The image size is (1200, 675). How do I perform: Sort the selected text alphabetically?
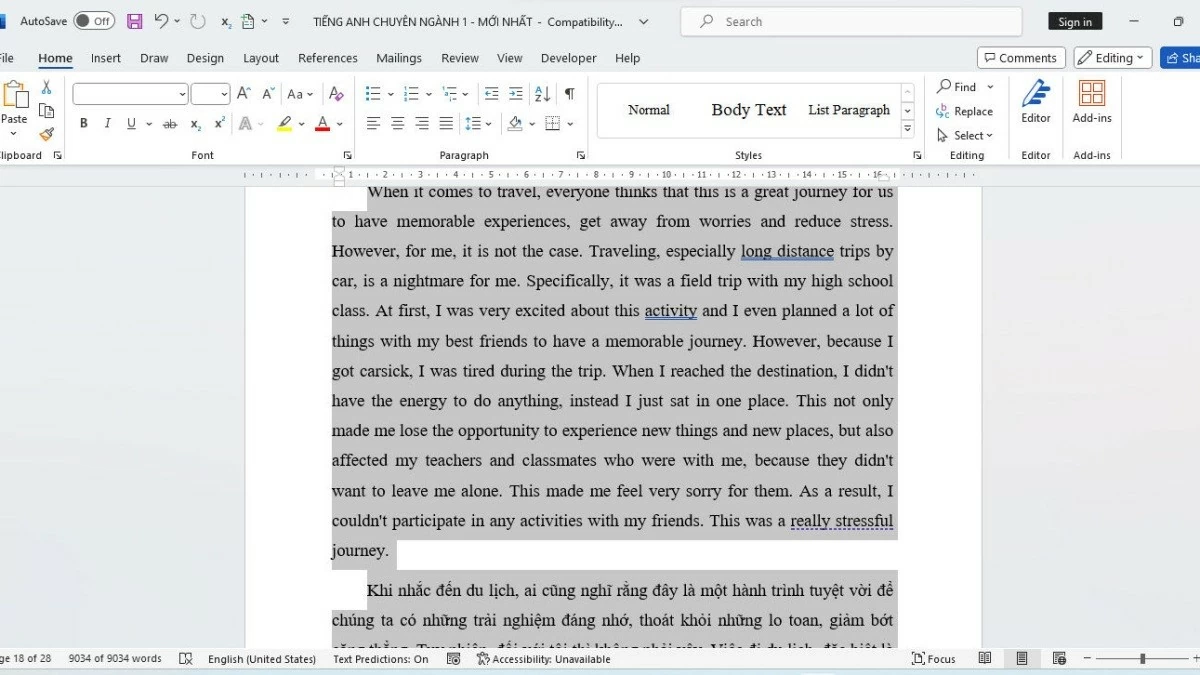point(542,94)
